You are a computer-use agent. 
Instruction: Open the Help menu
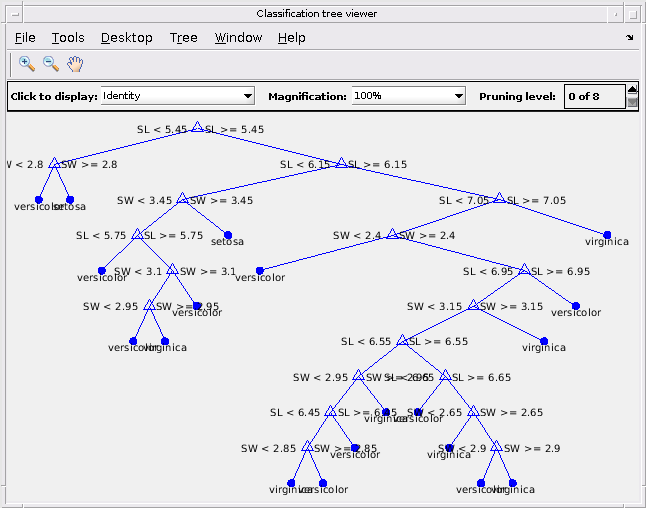pos(292,37)
